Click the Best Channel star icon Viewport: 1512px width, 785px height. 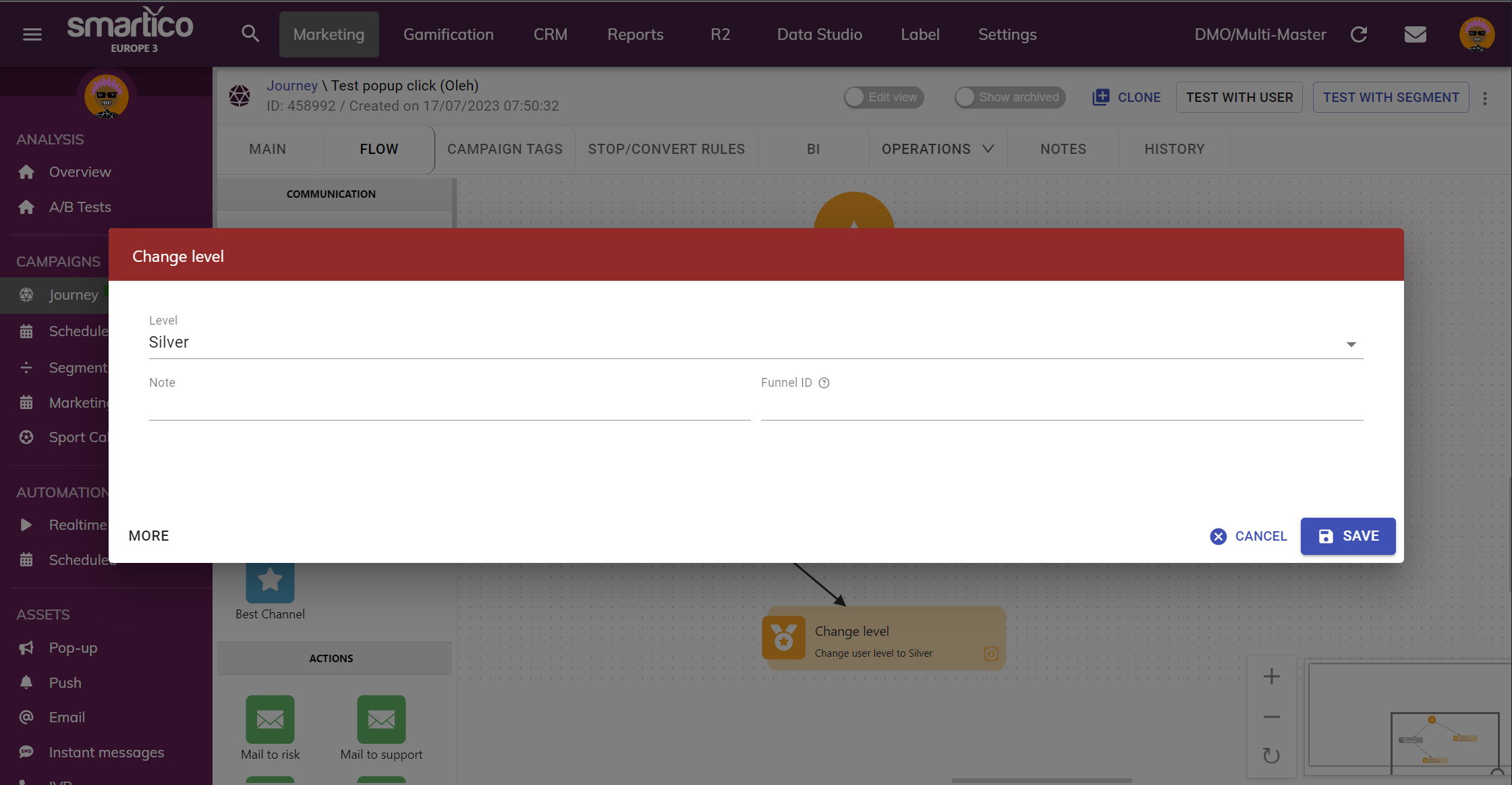point(270,580)
